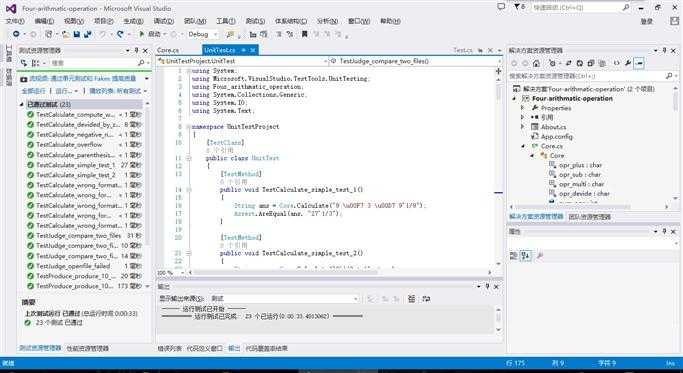Select the TestJudge_openfile_failed test row

84,266
